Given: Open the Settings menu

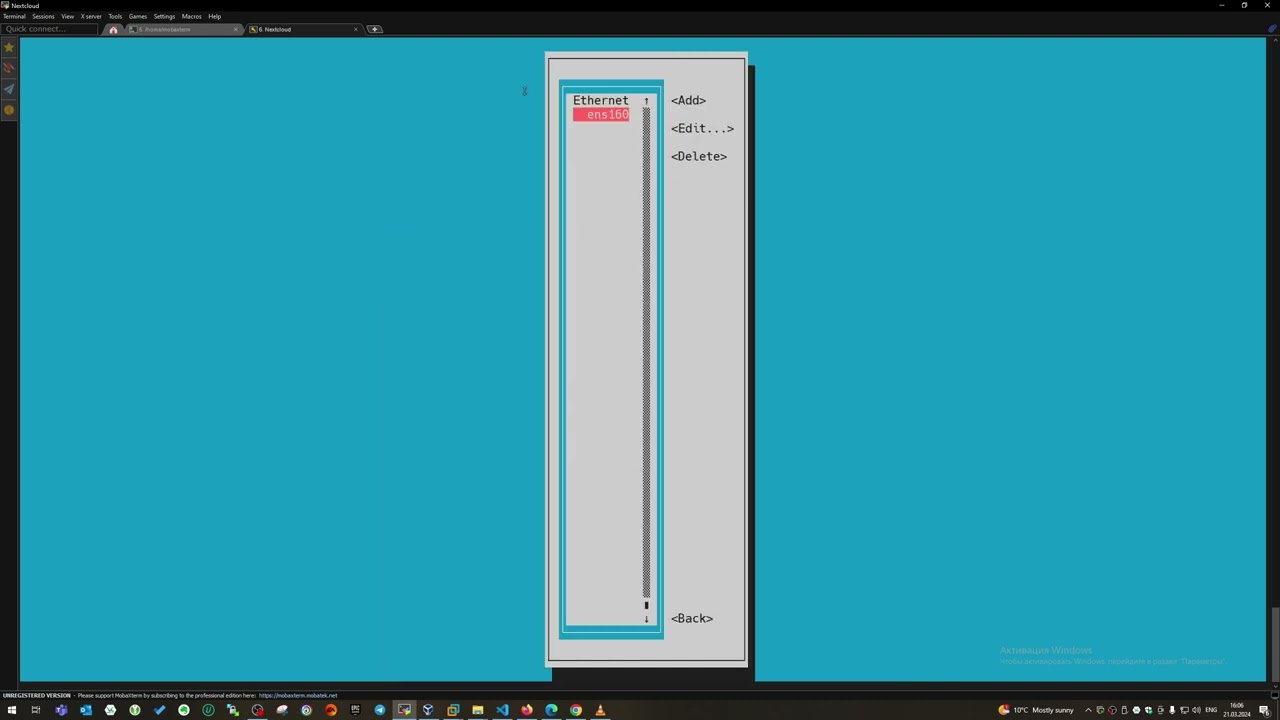Looking at the screenshot, I should 164,16.
